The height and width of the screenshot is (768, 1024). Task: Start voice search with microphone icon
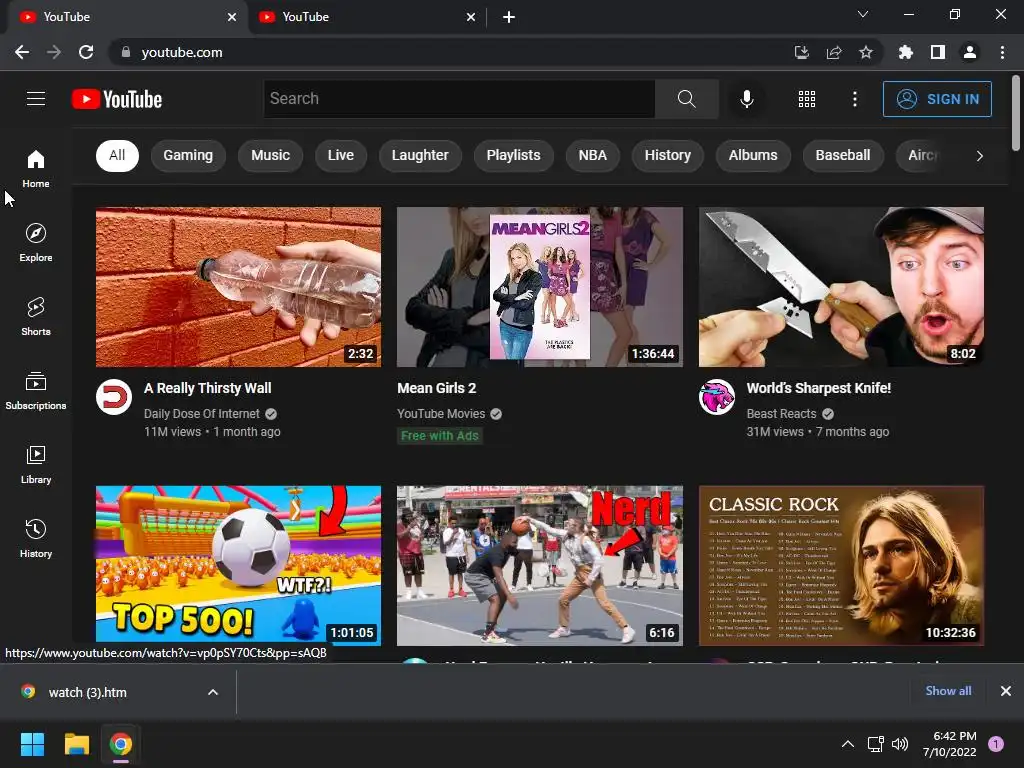[746, 99]
